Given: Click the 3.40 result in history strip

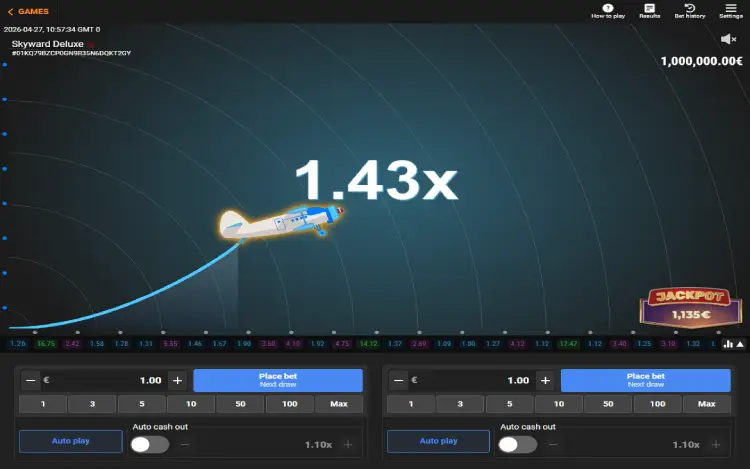Looking at the screenshot, I should coord(619,344).
